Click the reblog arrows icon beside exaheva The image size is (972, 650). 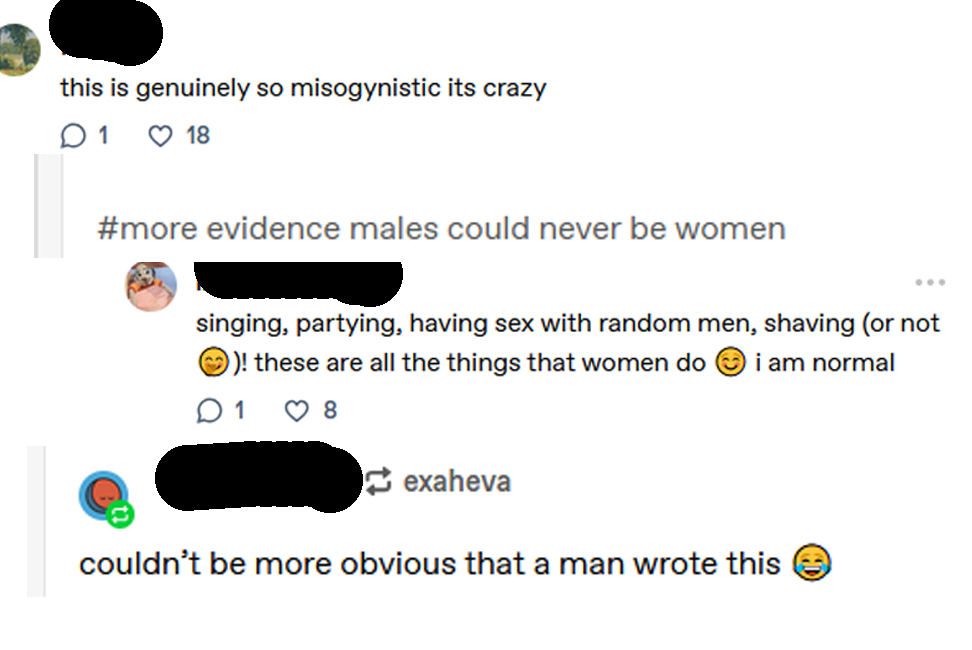click(379, 482)
